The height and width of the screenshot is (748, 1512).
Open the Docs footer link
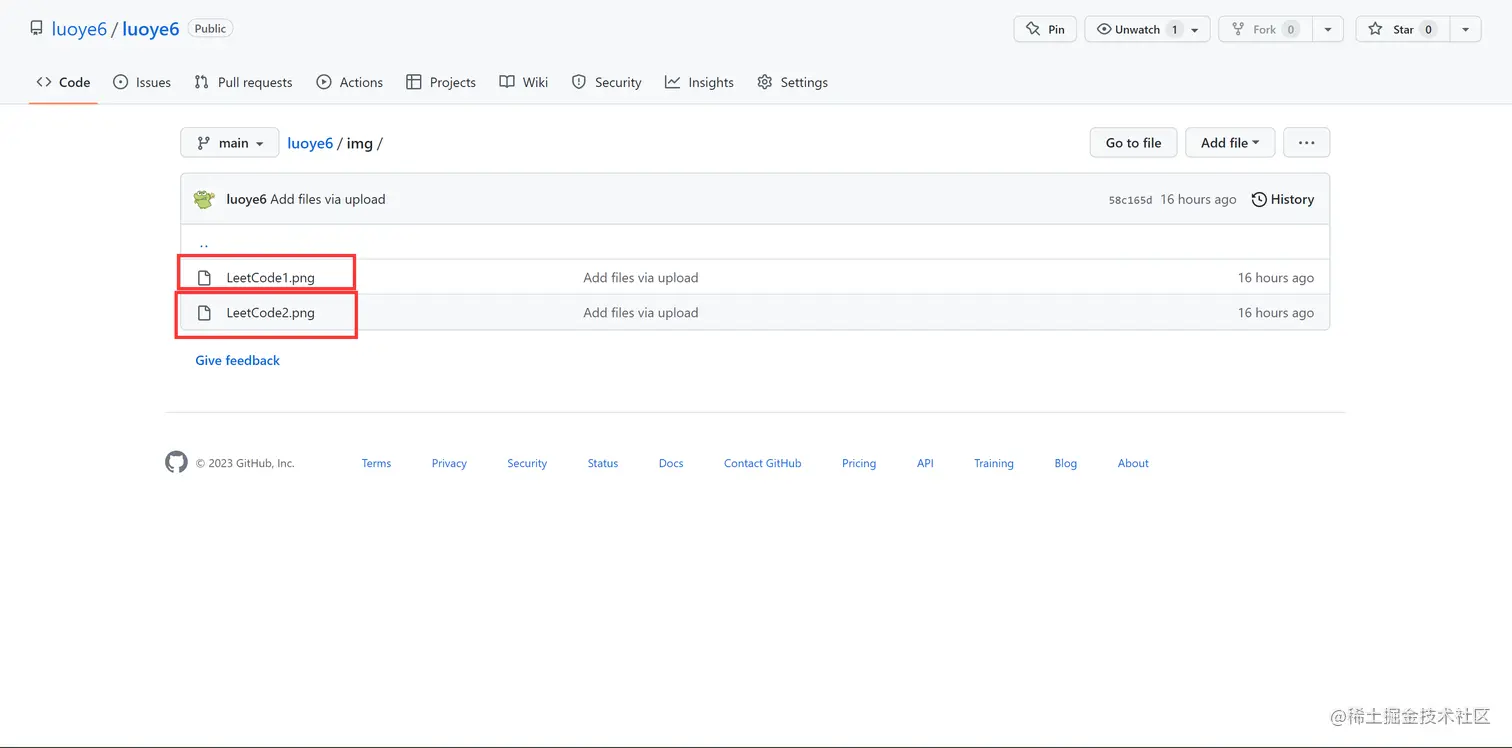tap(671, 463)
